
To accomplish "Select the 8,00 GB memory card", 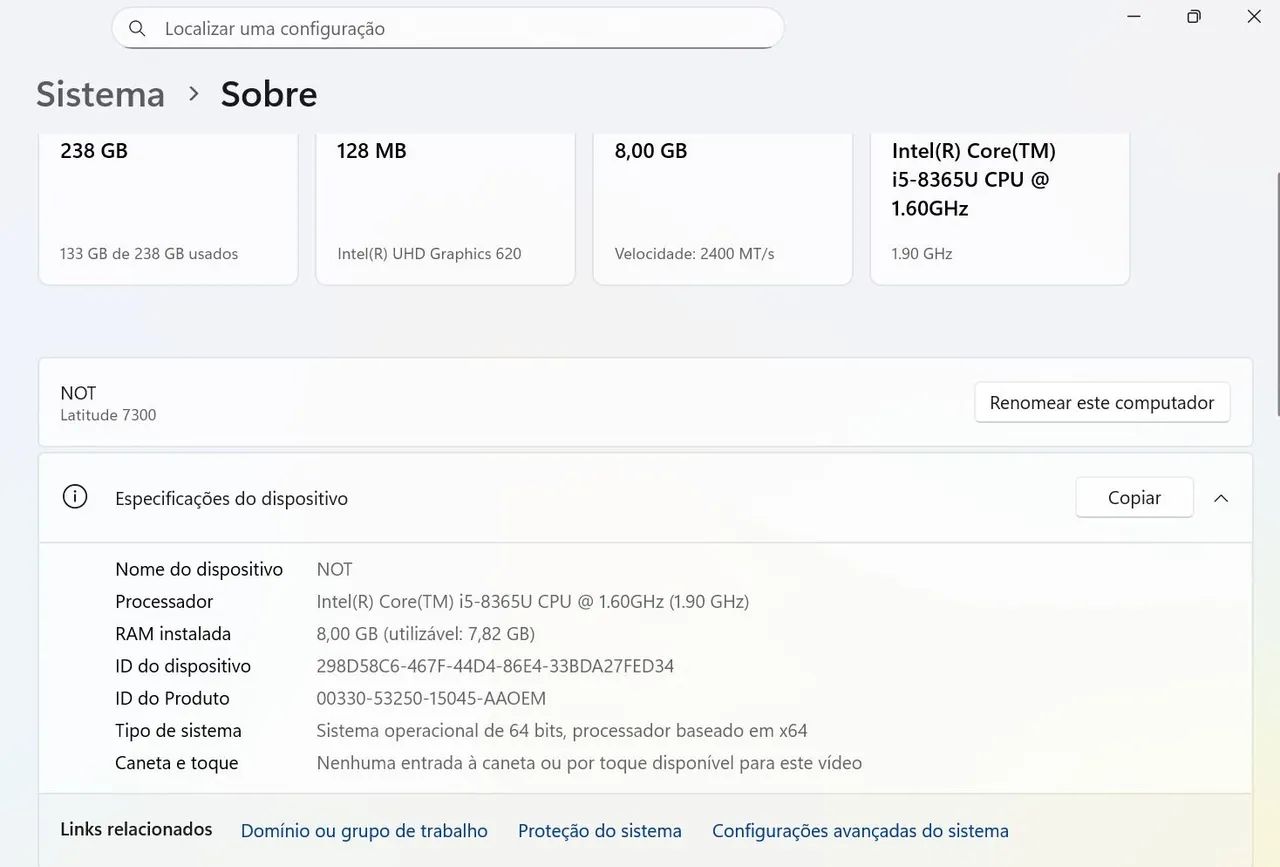I will 722,209.
